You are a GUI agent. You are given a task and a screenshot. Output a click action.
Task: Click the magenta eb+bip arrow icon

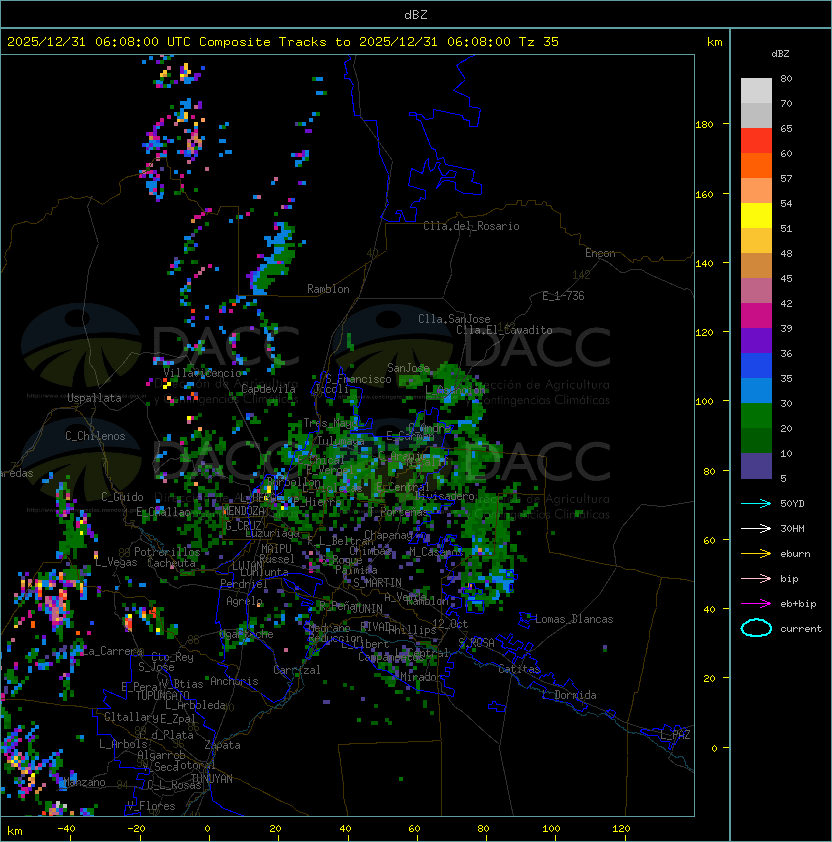[x=756, y=604]
